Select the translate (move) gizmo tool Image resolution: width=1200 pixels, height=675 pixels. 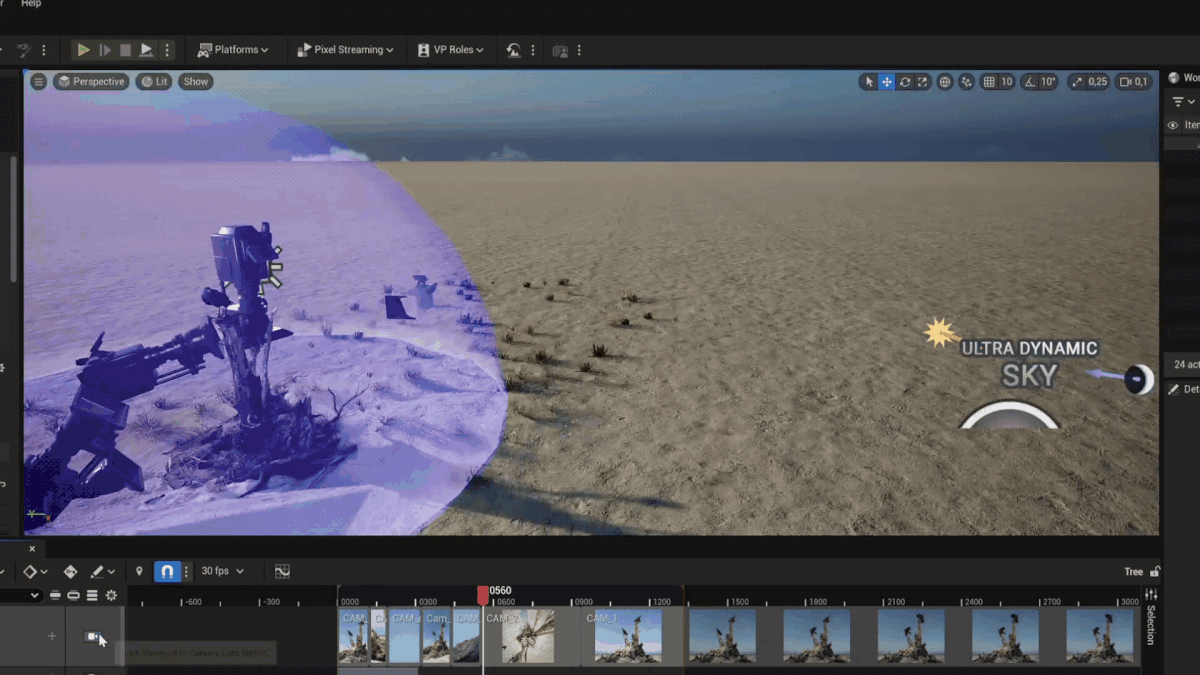pos(887,82)
